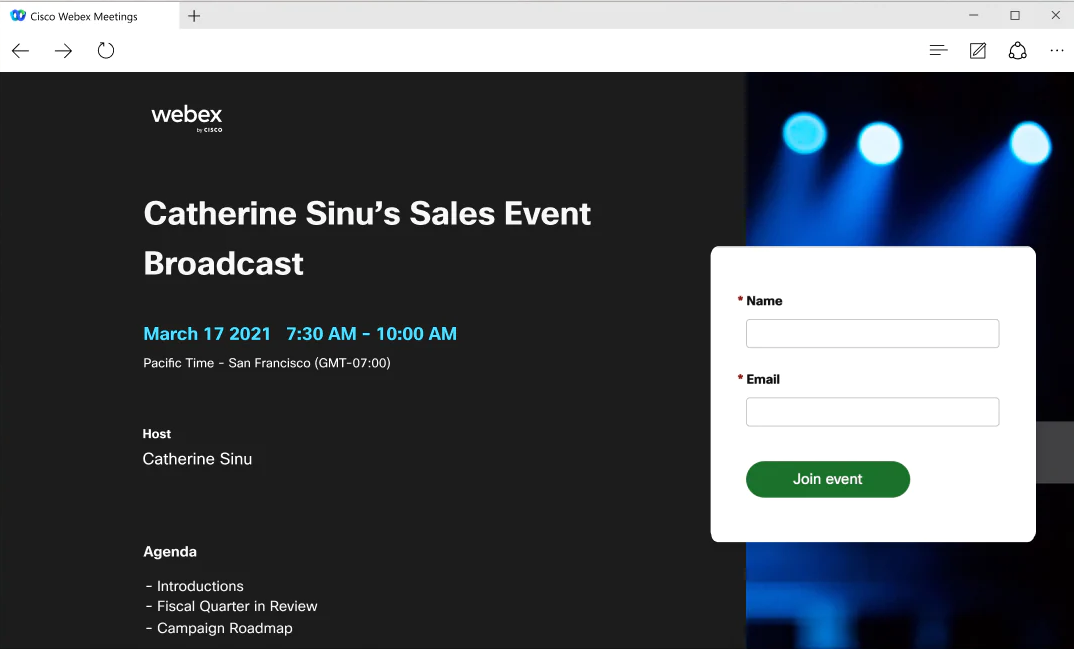Go back to the previous page

pos(20,51)
